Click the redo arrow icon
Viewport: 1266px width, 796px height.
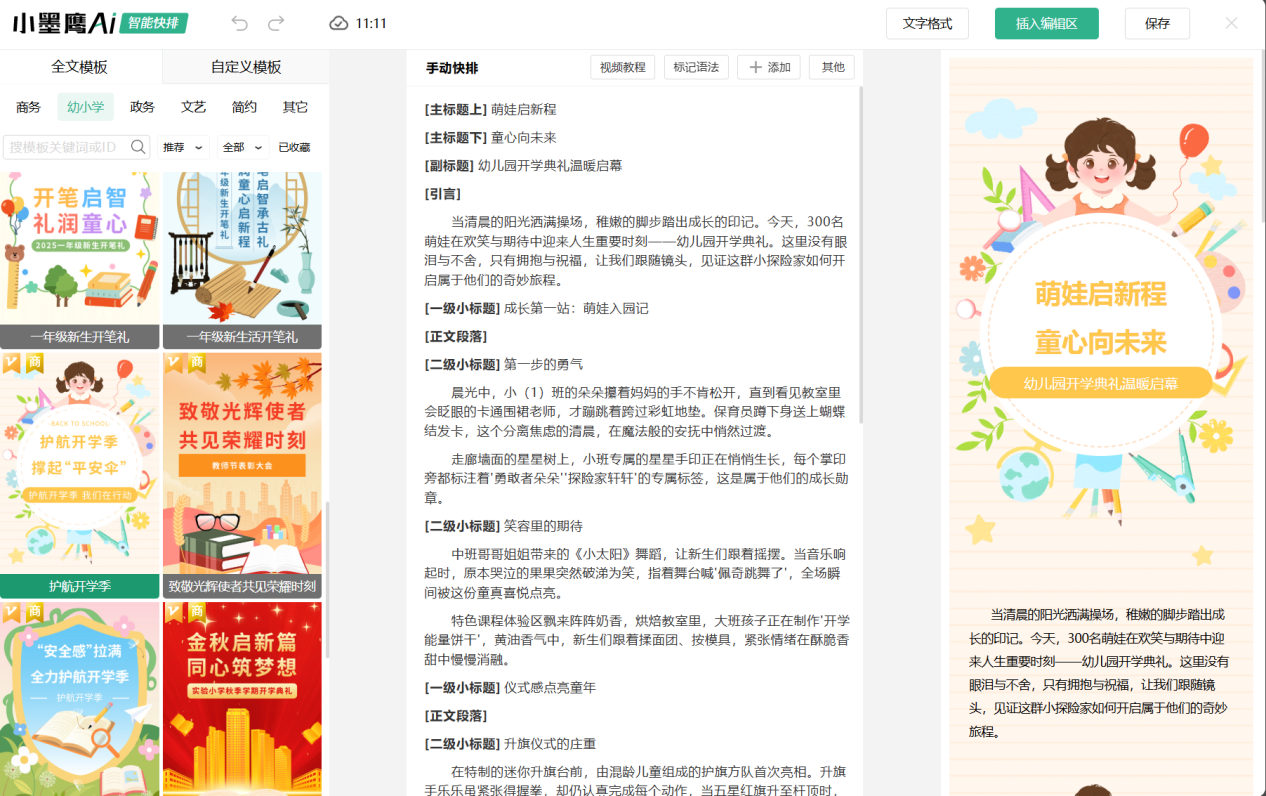click(277, 23)
